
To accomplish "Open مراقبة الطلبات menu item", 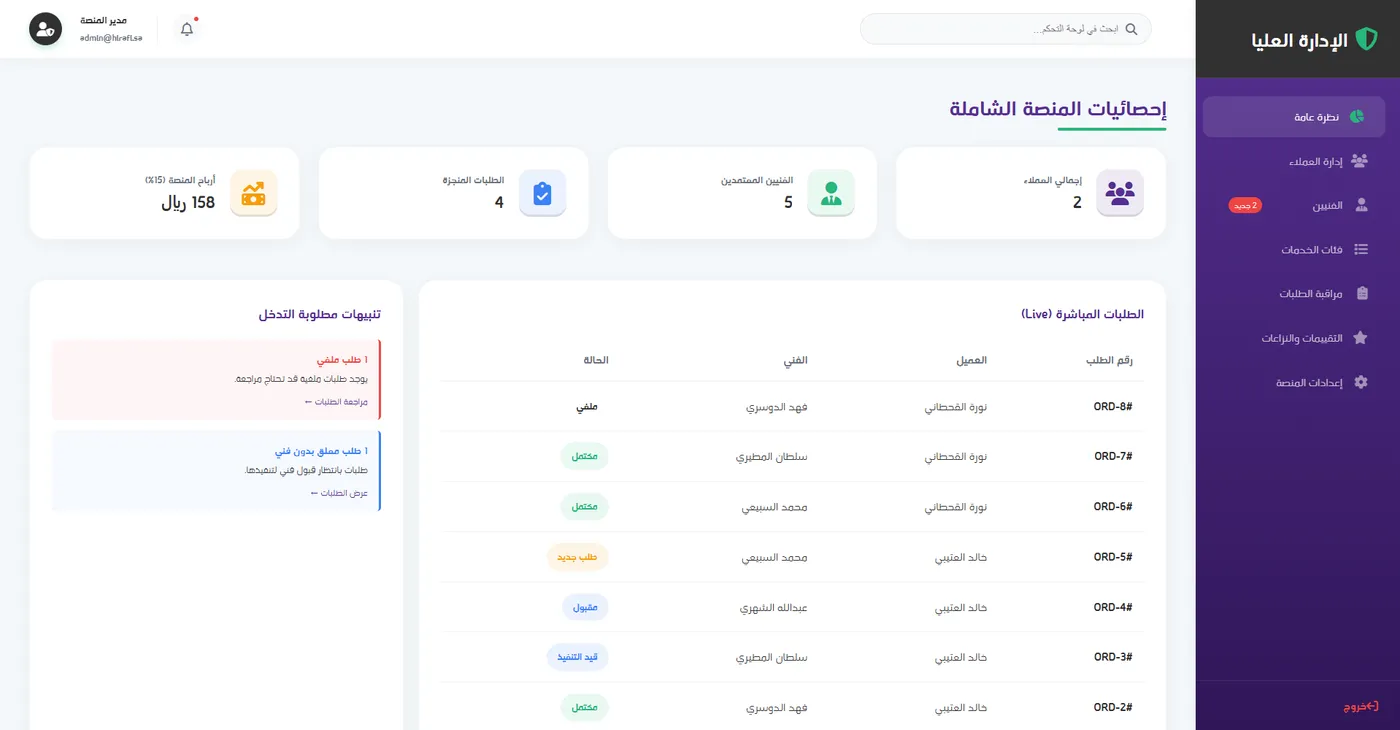I will click(1294, 294).
